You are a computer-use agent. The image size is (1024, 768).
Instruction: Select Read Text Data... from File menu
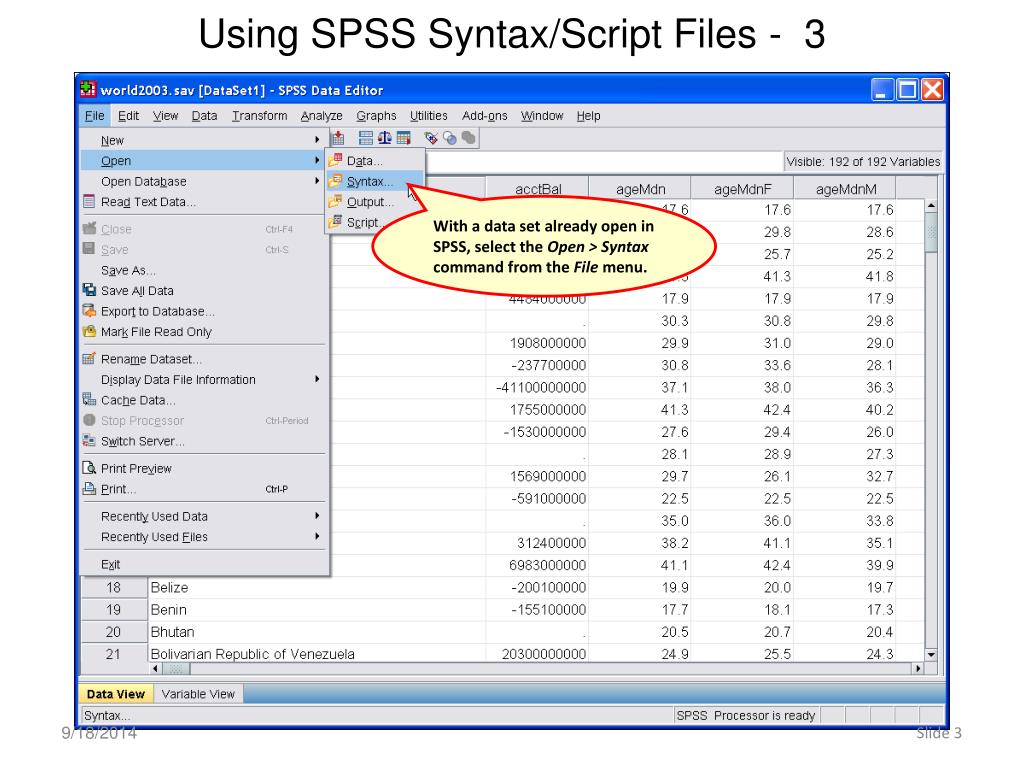pyautogui.click(x=204, y=202)
